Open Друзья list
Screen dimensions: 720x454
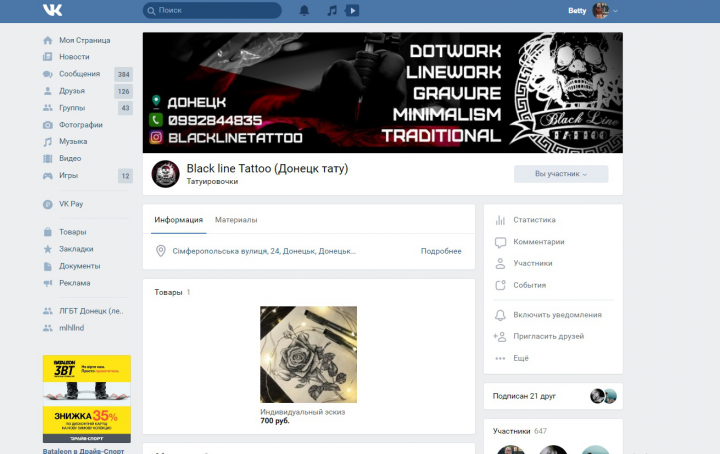pos(72,91)
